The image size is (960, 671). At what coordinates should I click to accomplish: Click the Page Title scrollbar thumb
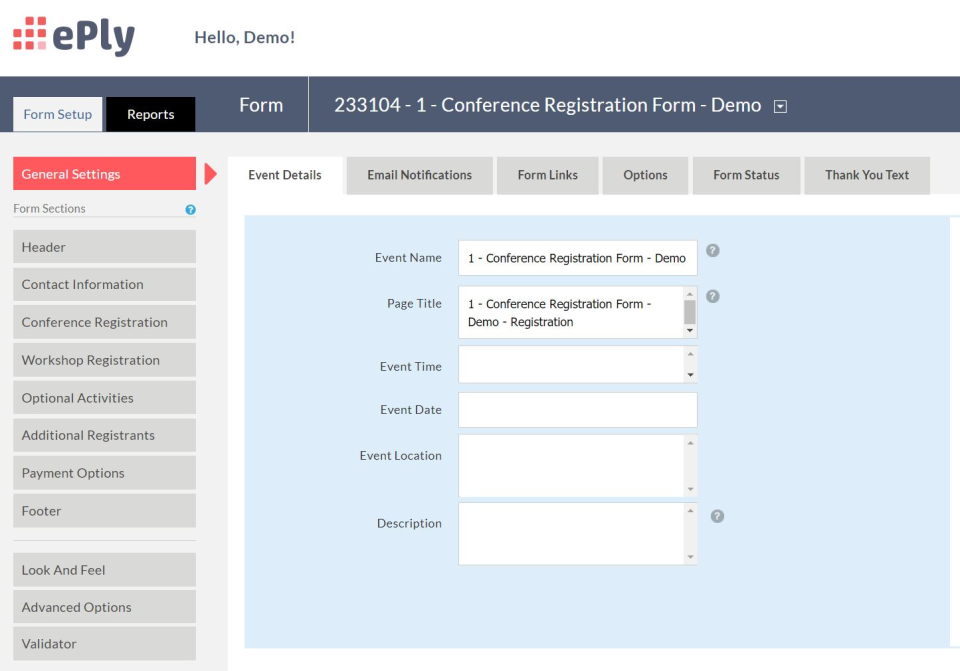coord(690,312)
